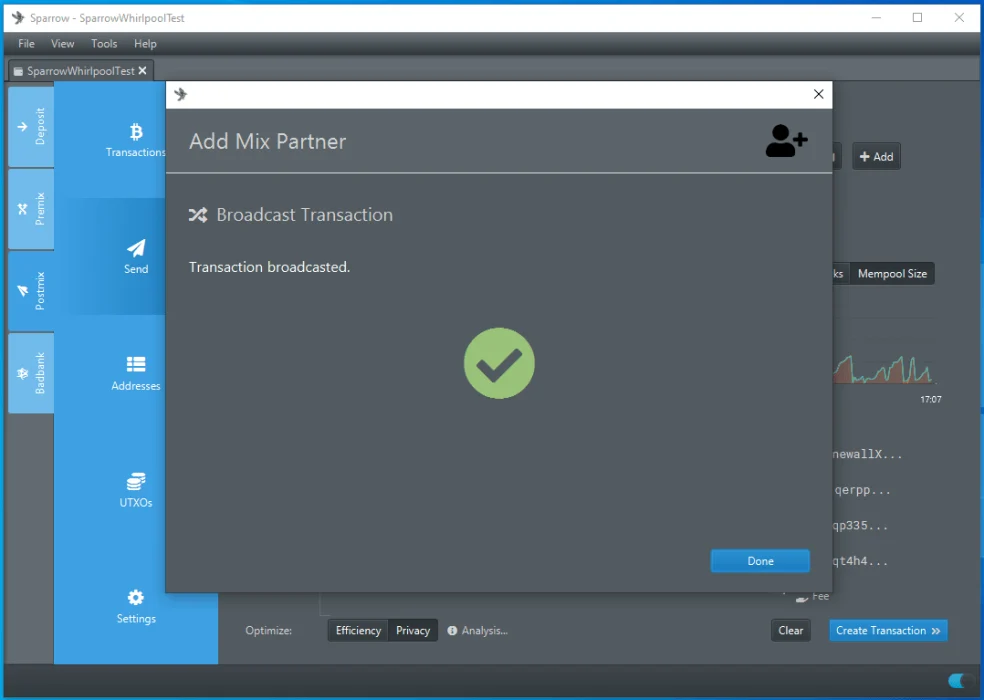Switch to the Deposit account tab
Viewport: 984px width, 700px height.
[x=31, y=127]
